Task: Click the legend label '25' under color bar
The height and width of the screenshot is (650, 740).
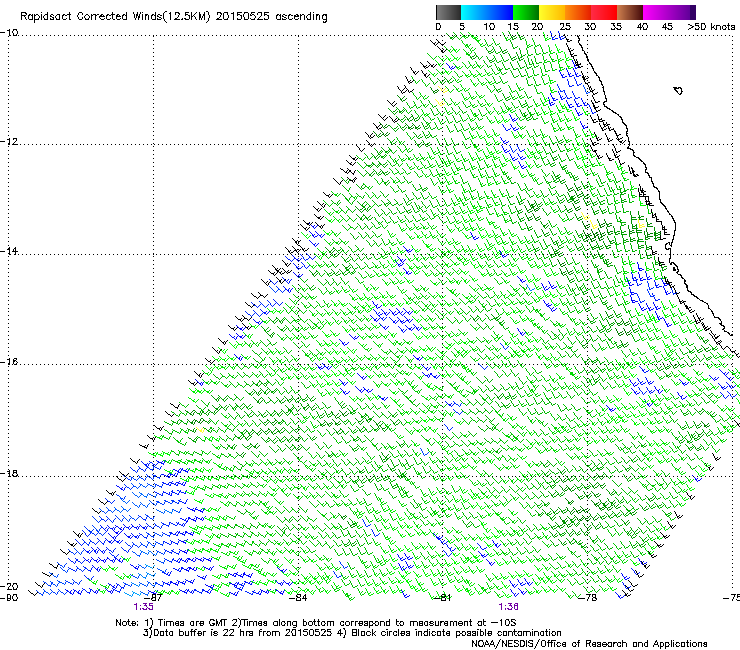Action: [565, 27]
